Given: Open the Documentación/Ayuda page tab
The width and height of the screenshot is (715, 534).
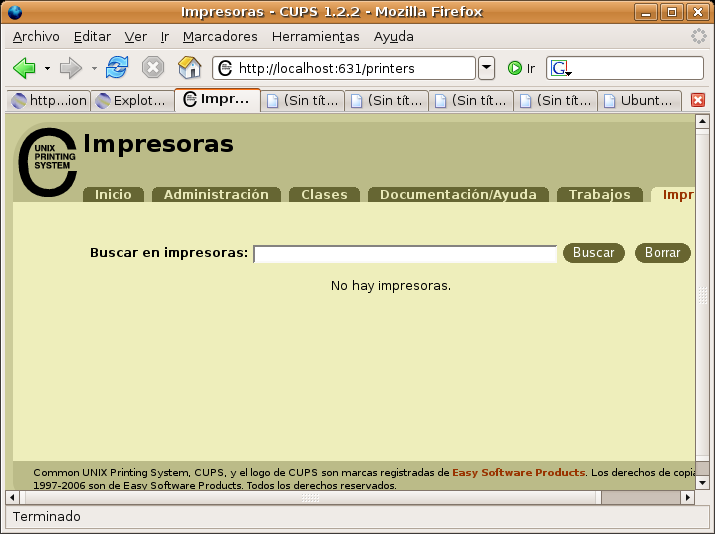Looking at the screenshot, I should click(458, 195).
